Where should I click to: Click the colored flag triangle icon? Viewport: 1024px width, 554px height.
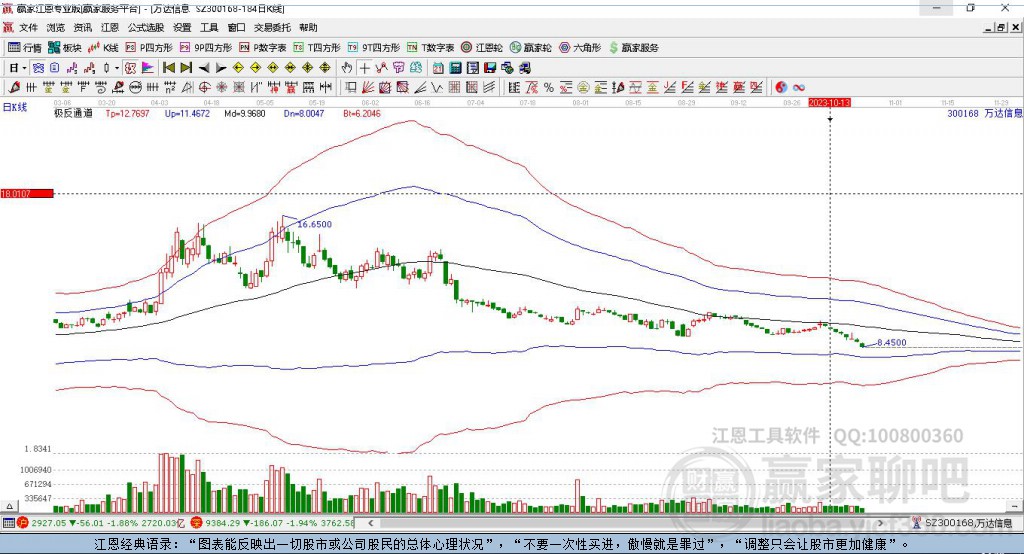coord(148,68)
